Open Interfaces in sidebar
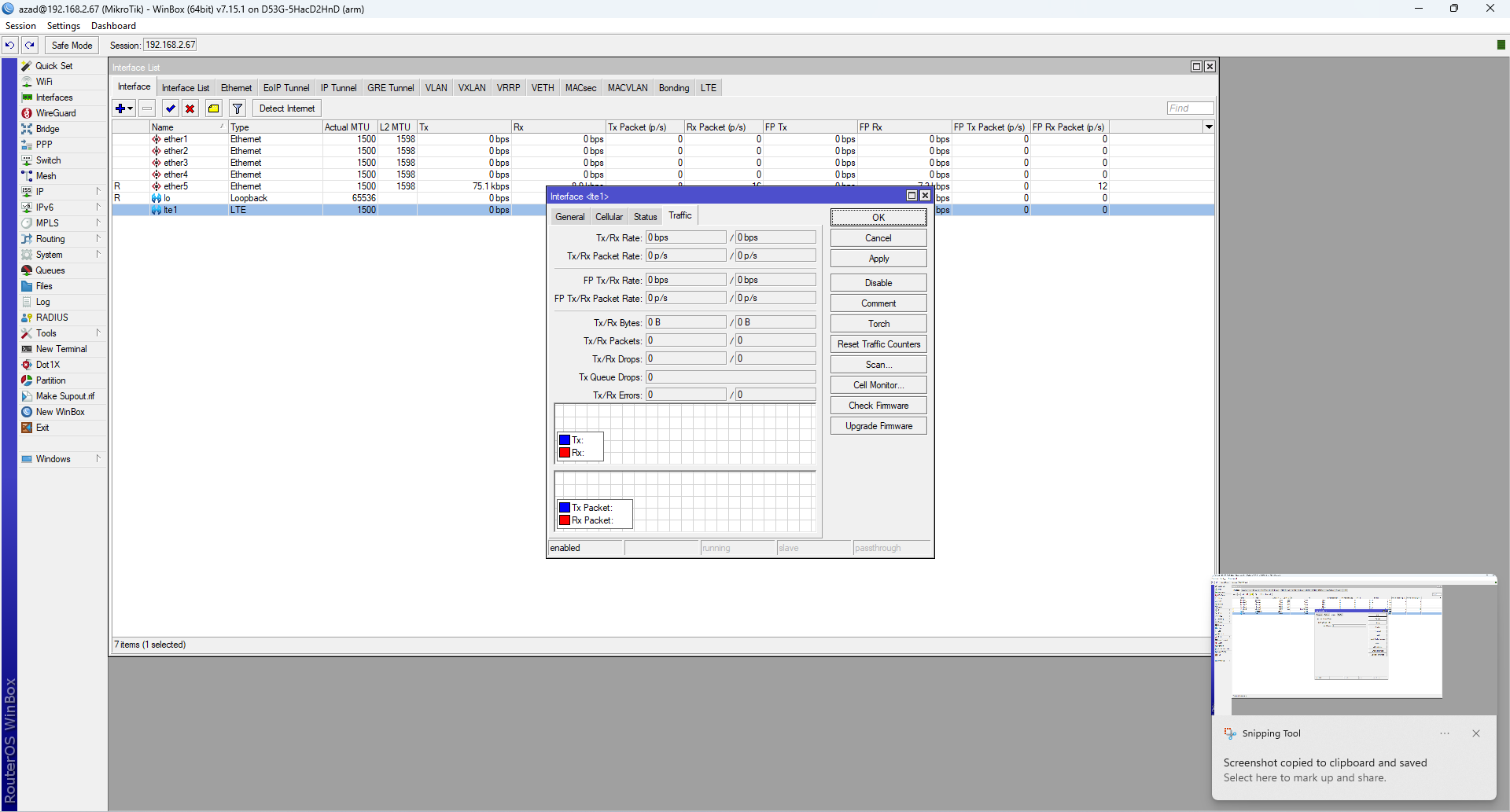 coord(54,97)
